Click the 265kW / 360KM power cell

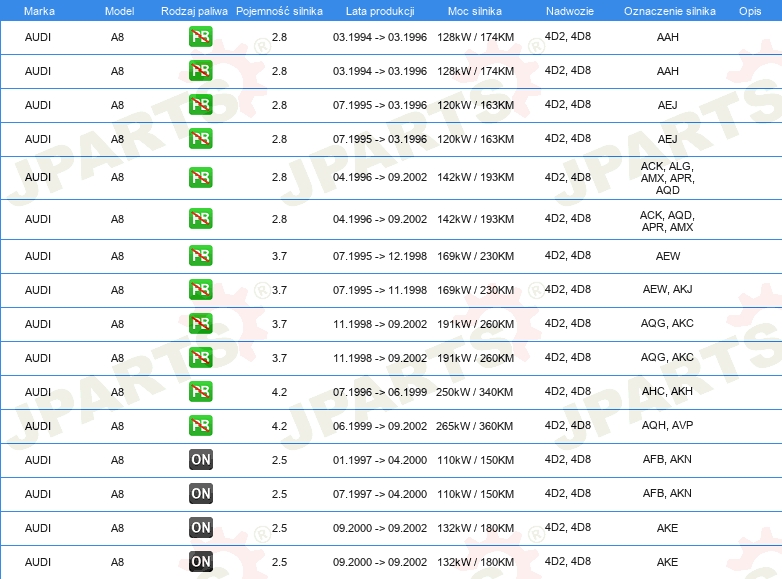coord(475,426)
